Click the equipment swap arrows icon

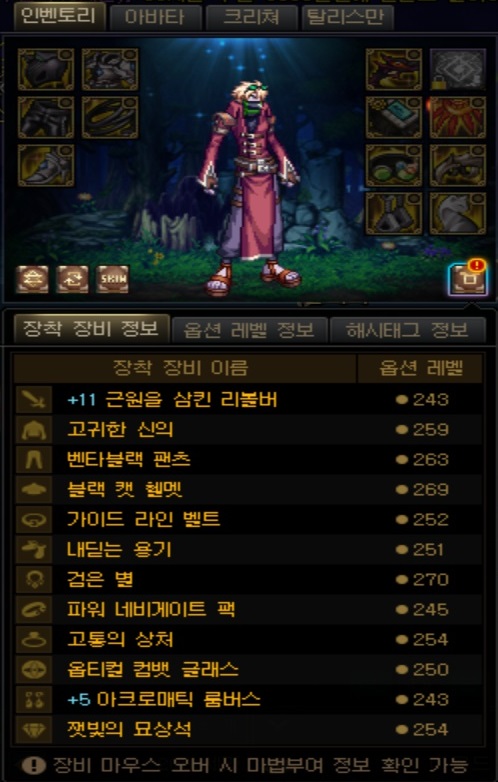pyautogui.click(x=73, y=279)
